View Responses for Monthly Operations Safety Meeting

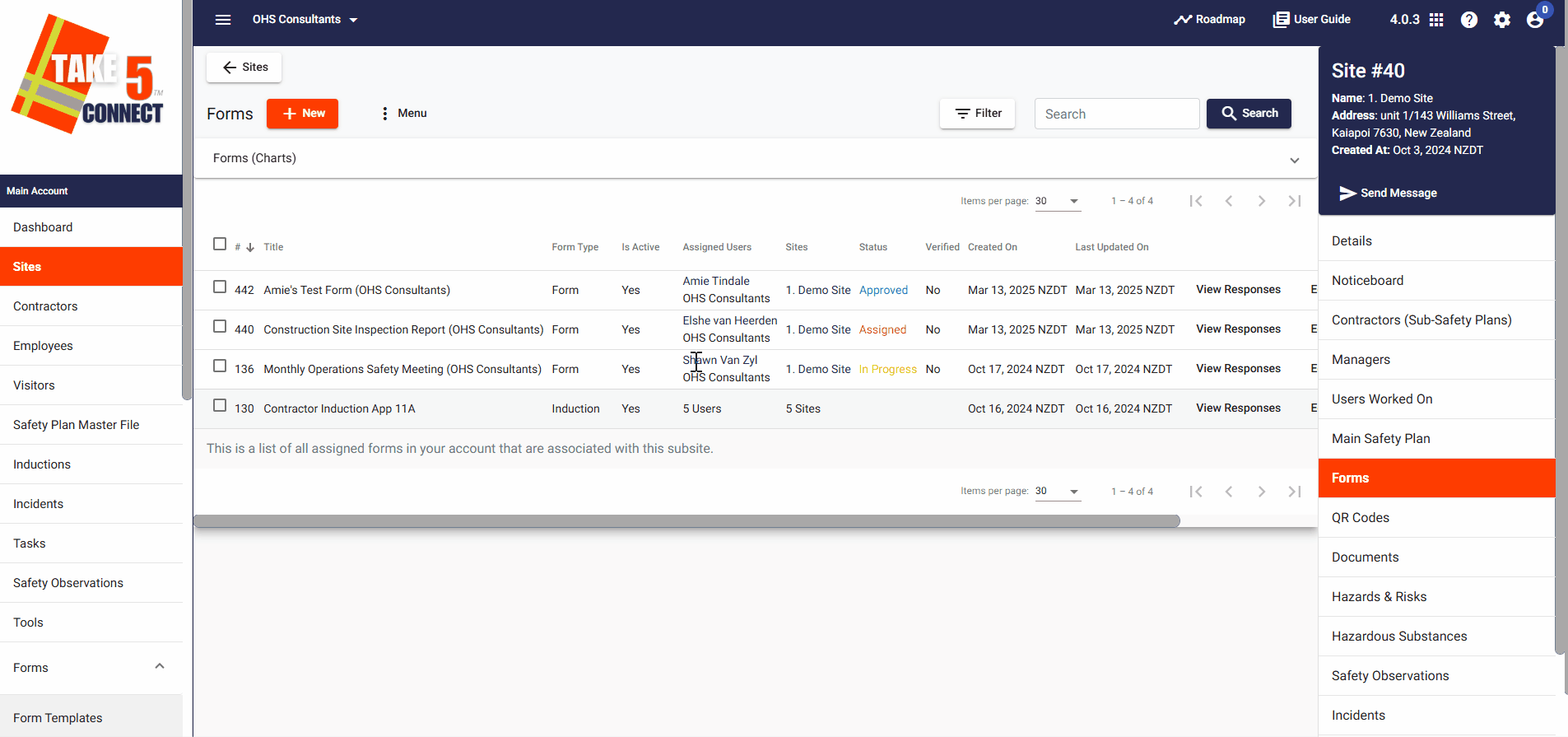(1238, 369)
